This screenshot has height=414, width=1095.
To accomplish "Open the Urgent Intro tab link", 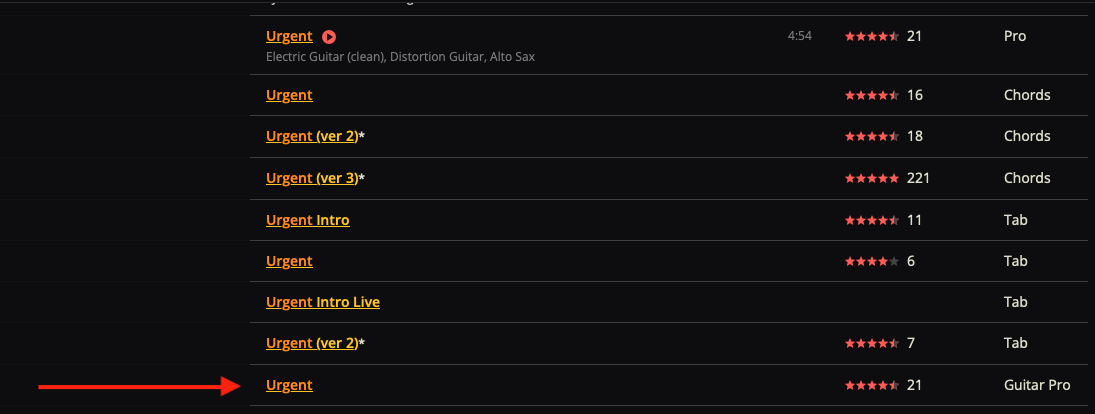I will pos(308,220).
